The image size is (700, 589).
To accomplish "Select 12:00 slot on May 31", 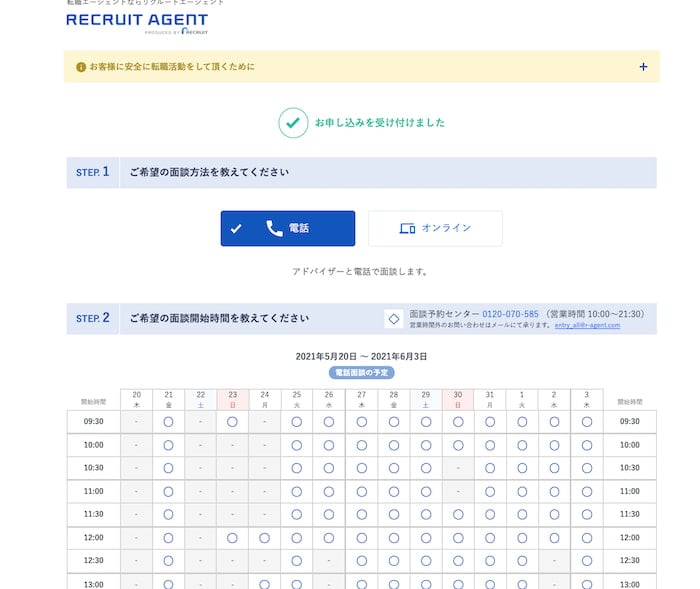I will point(490,538).
